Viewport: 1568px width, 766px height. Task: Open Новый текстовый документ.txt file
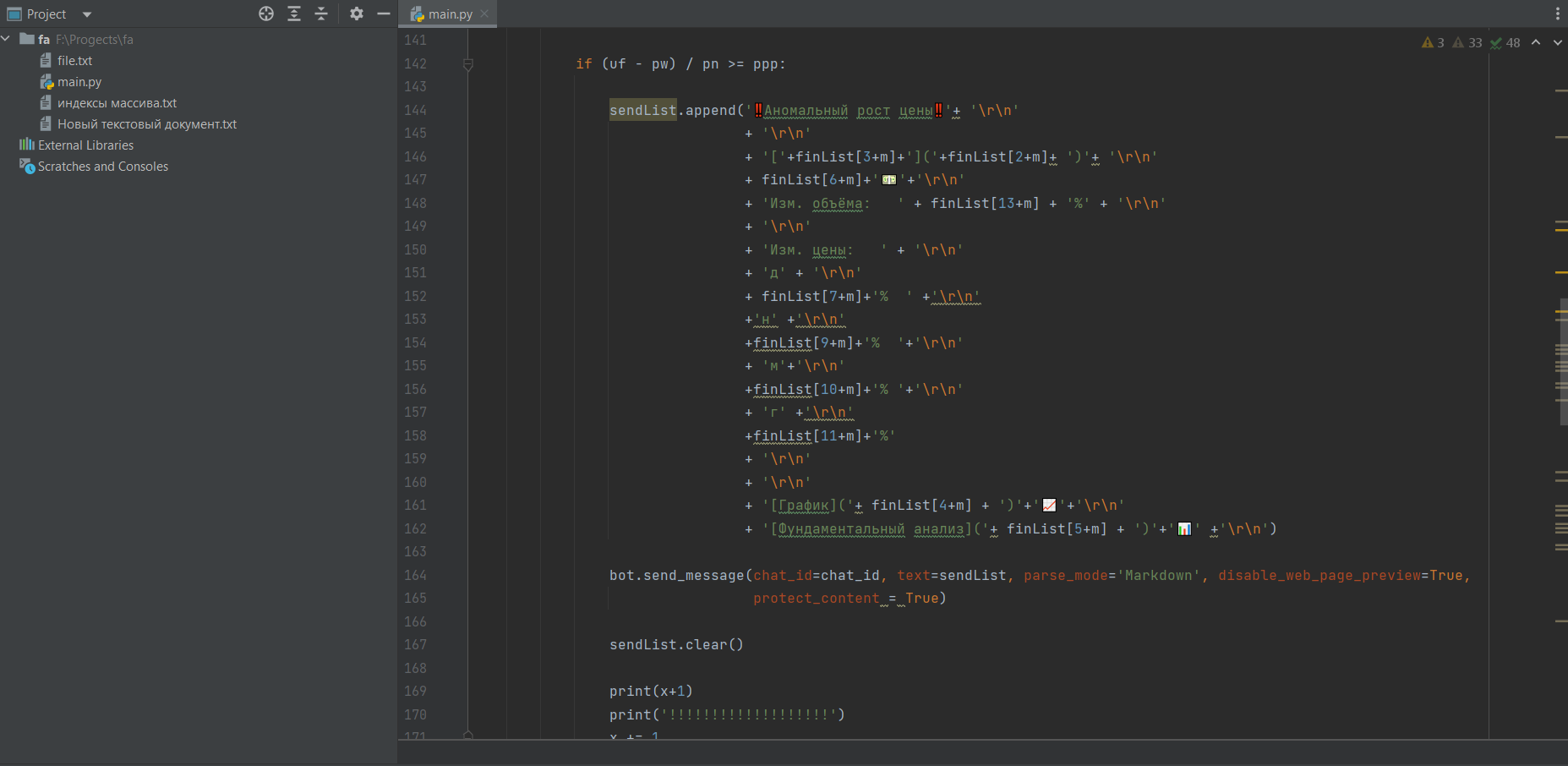(147, 124)
